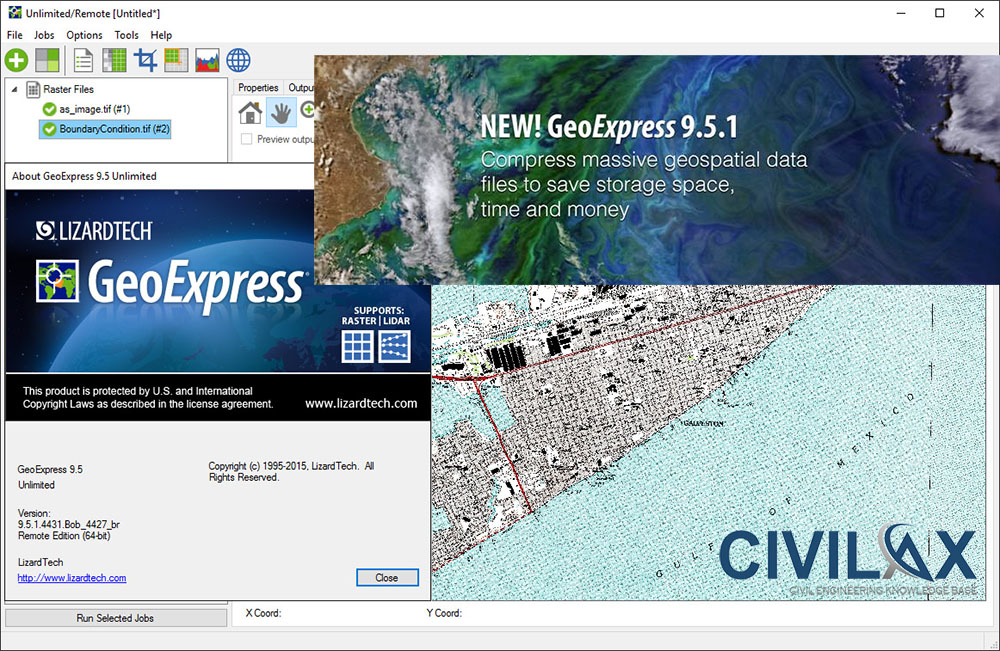1000x651 pixels.
Task: Click green check icon beside as_image.tif
Action: (x=49, y=110)
